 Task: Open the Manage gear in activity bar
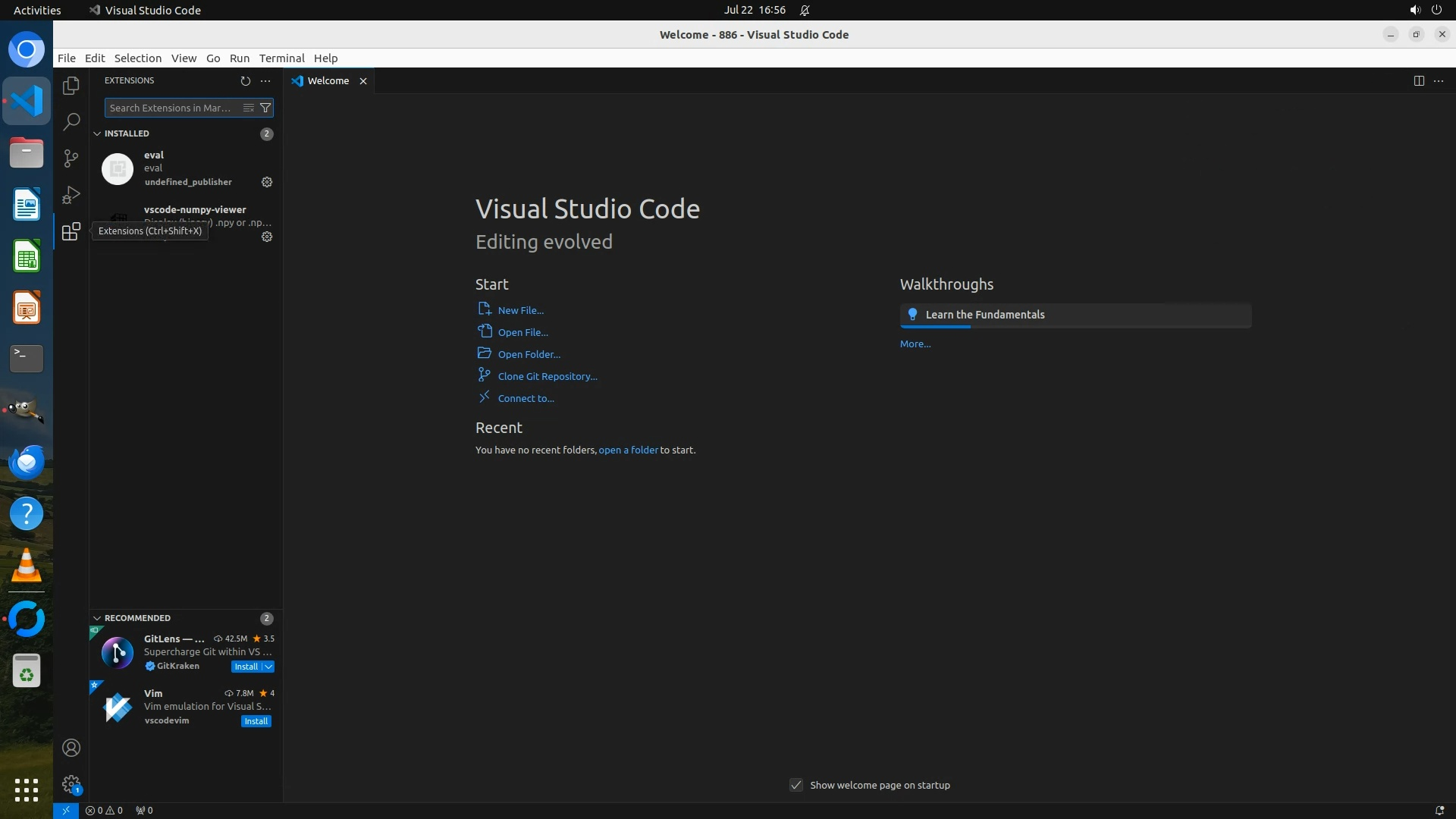coord(71,784)
